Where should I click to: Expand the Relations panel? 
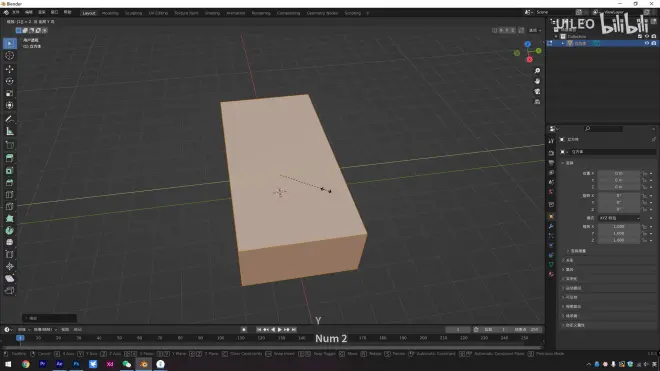(563, 260)
